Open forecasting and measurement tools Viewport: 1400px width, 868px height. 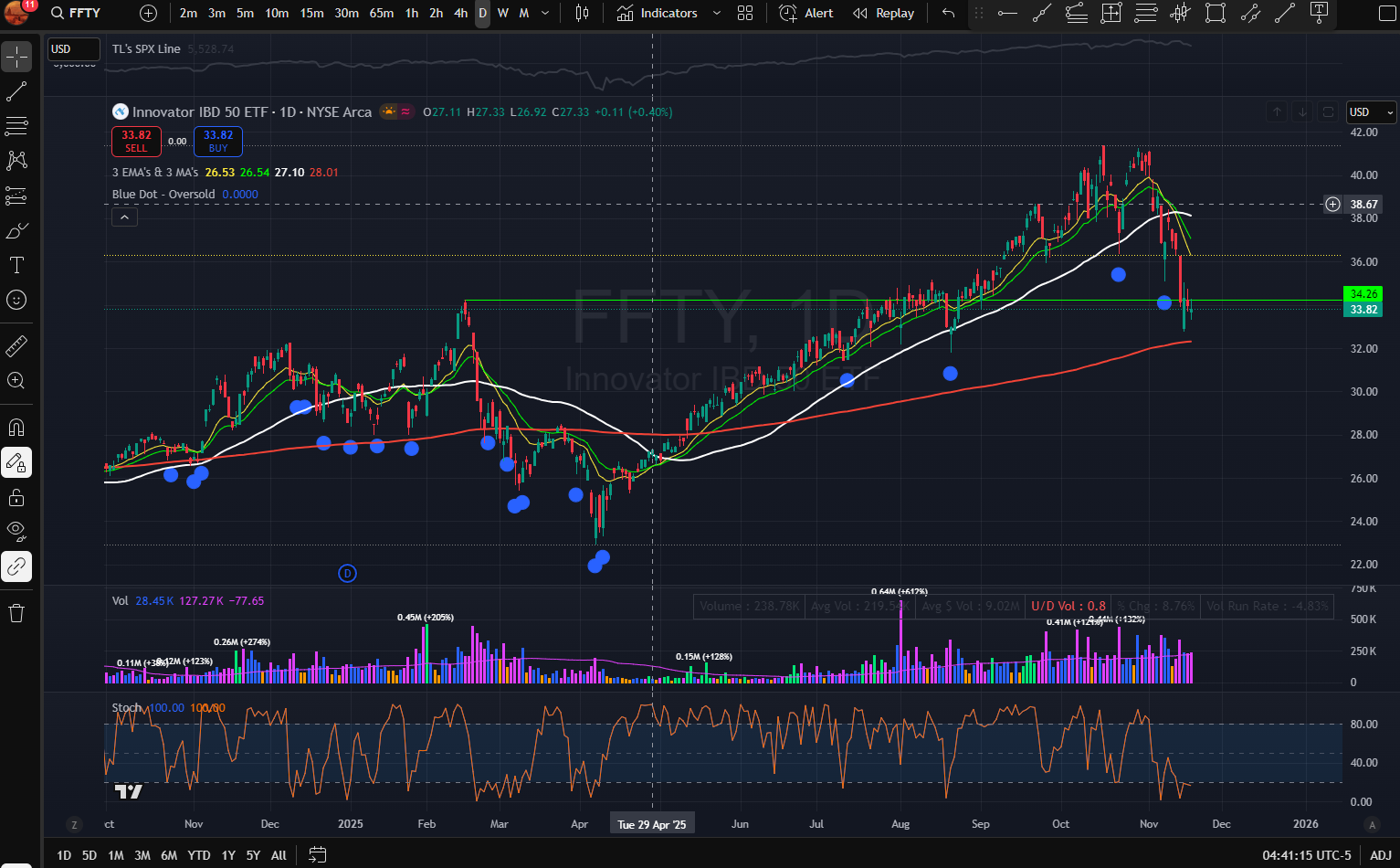pos(16,196)
